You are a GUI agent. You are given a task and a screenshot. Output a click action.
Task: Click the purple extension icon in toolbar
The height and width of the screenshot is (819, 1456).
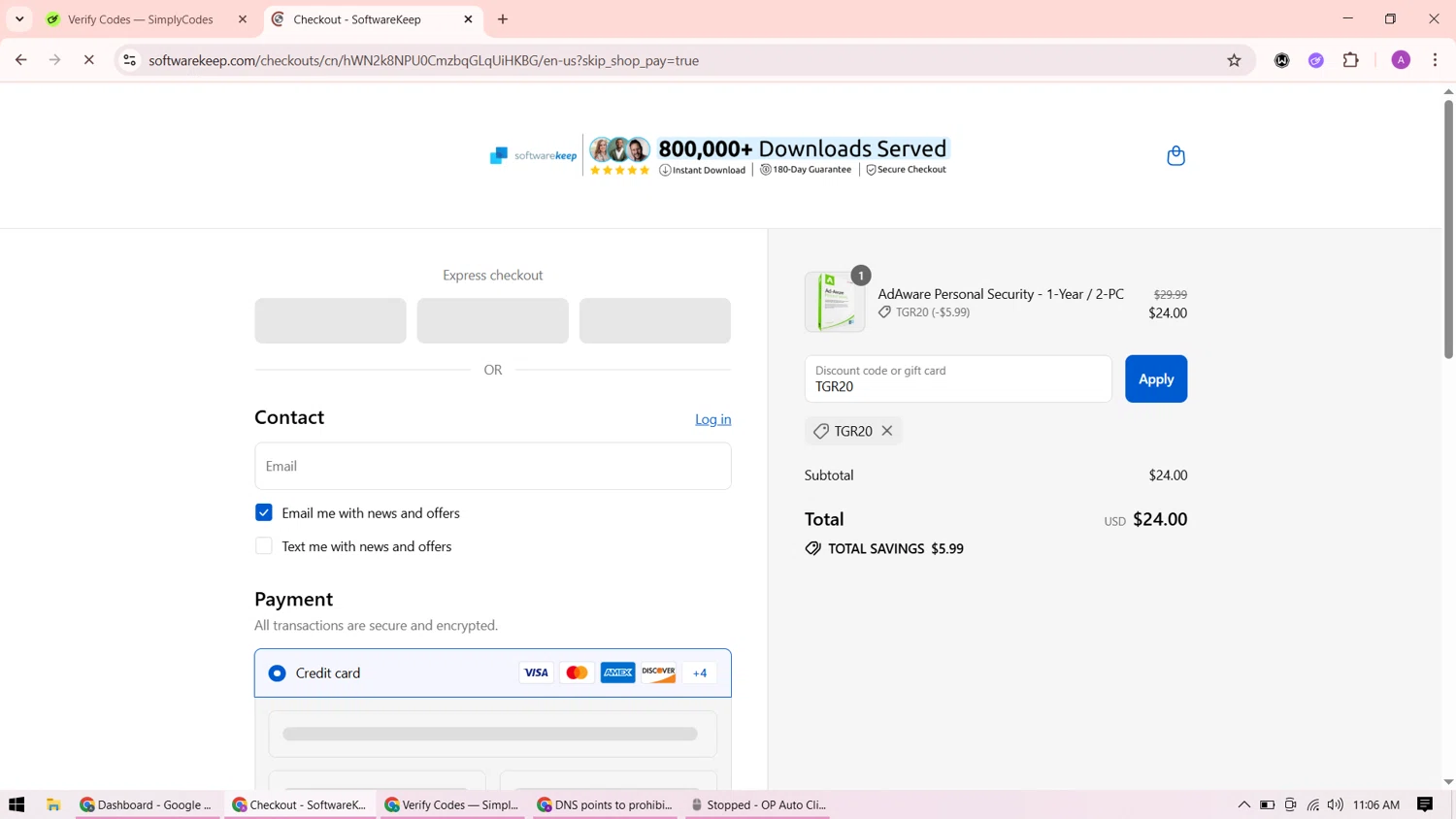(1316, 60)
